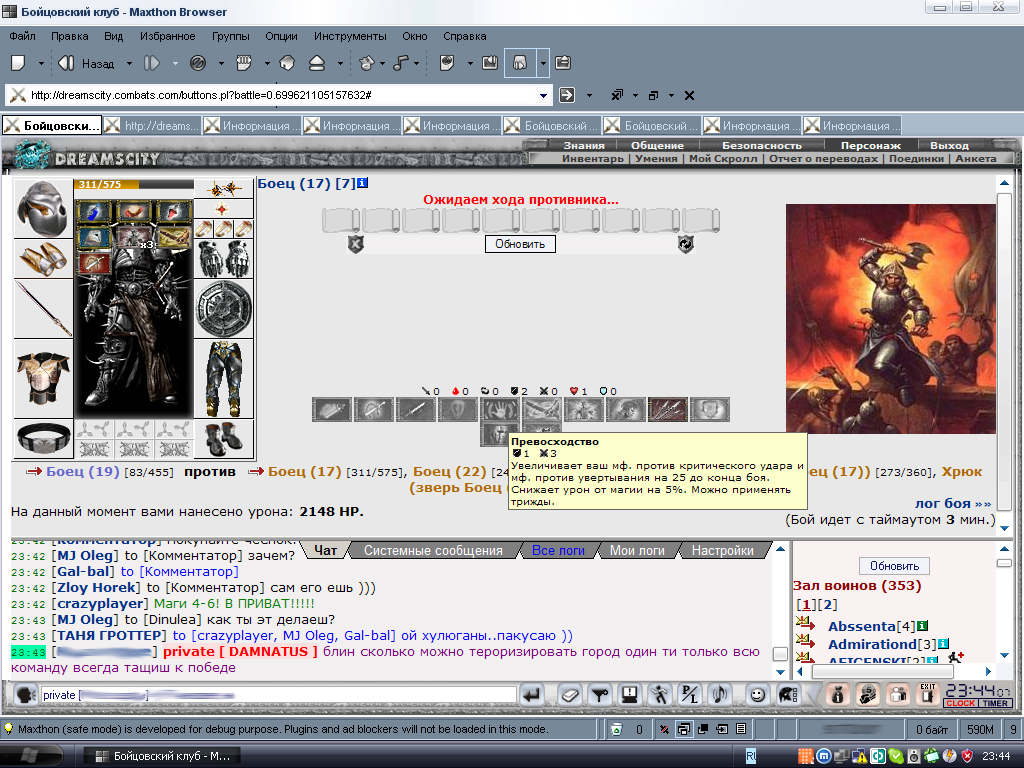Go to page 2 of Зал воинов list
This screenshot has width=1024, height=768.
[x=828, y=605]
